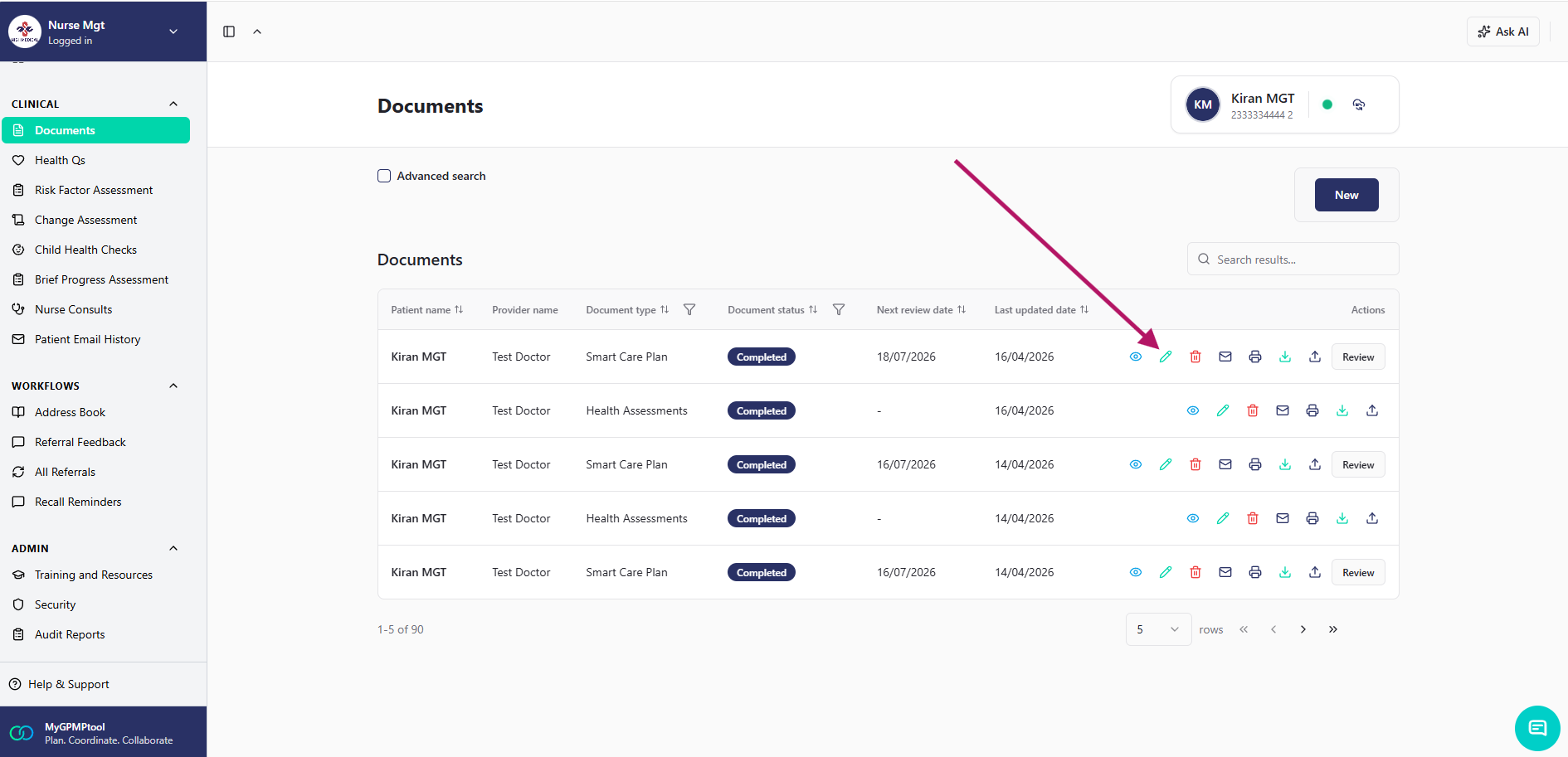This screenshot has height=757, width=1568.
Task: Delete the second row Health Assessments document
Action: pyautogui.click(x=1253, y=410)
